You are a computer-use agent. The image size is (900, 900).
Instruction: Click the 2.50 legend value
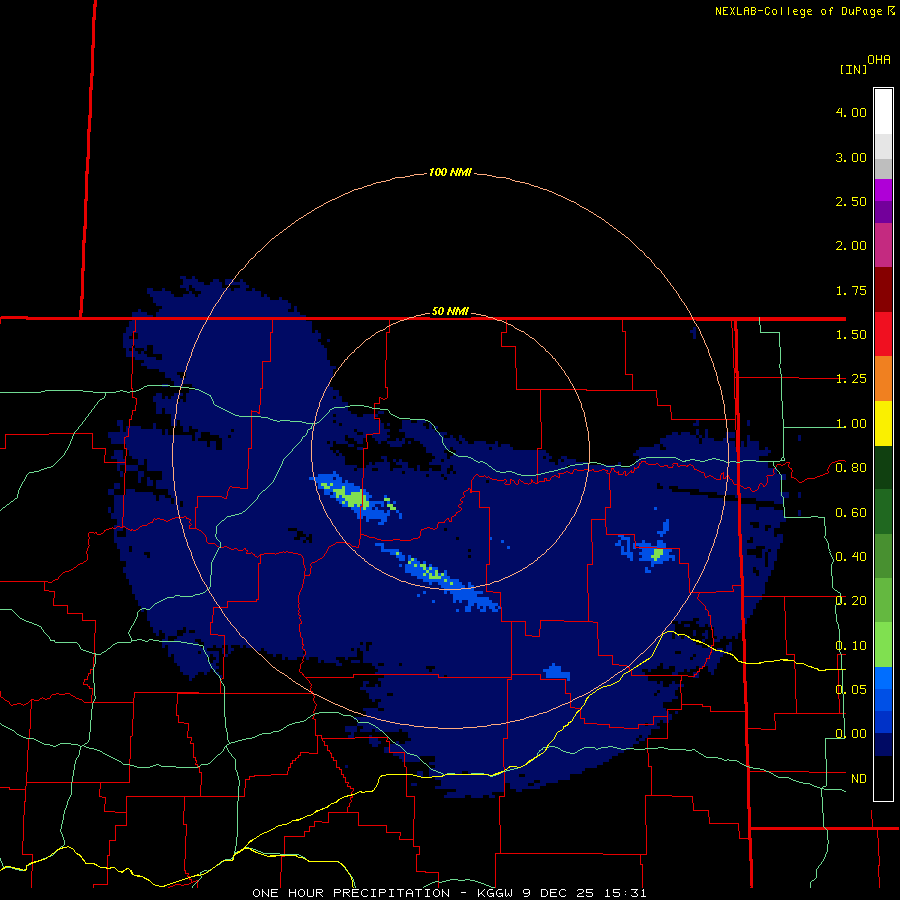click(x=851, y=201)
